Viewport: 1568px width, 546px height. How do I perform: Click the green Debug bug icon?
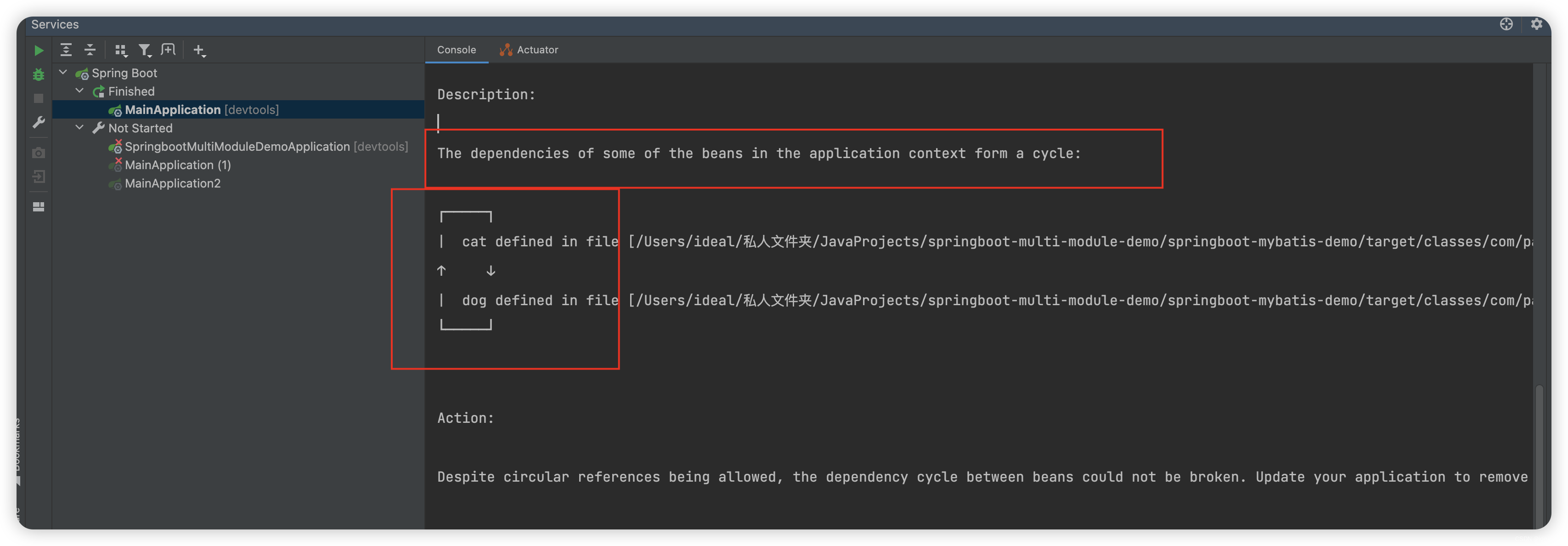[x=38, y=74]
